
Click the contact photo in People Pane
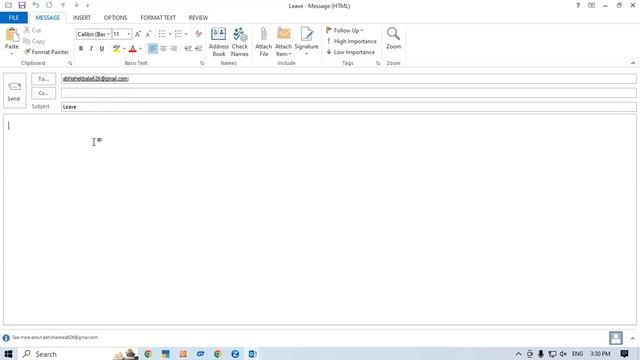(x=616, y=338)
